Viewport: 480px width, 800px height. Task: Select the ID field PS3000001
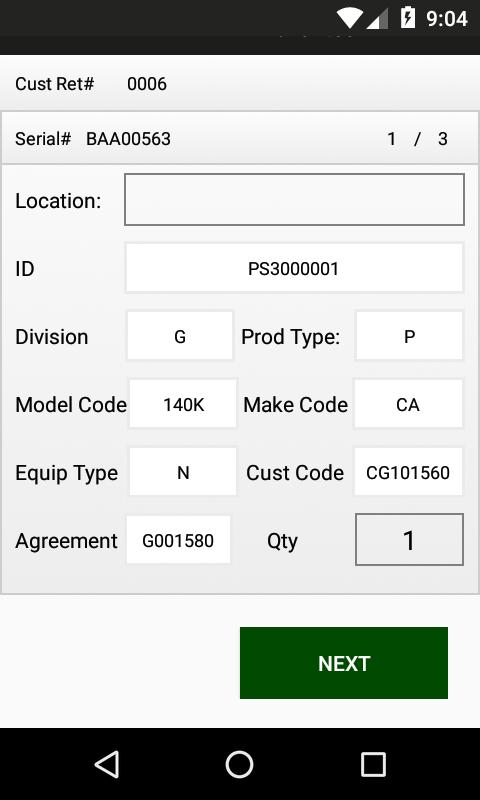click(294, 268)
